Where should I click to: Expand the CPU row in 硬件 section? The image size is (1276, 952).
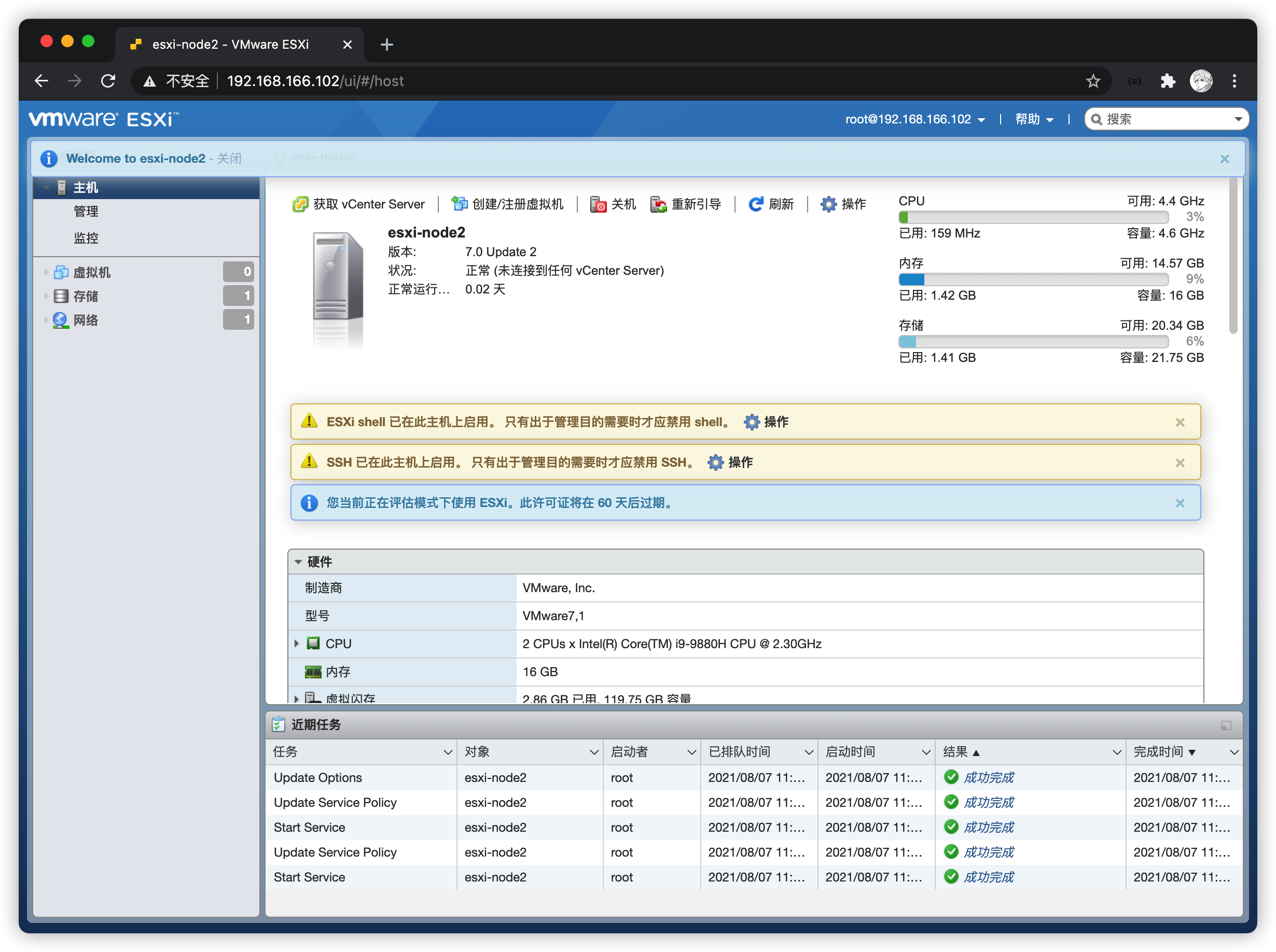coord(296,643)
